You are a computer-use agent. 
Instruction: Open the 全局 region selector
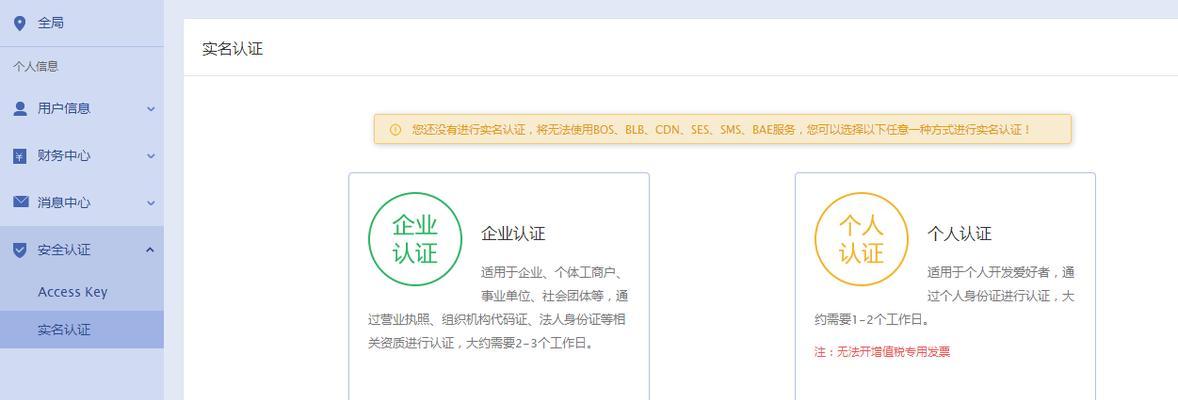tap(82, 23)
